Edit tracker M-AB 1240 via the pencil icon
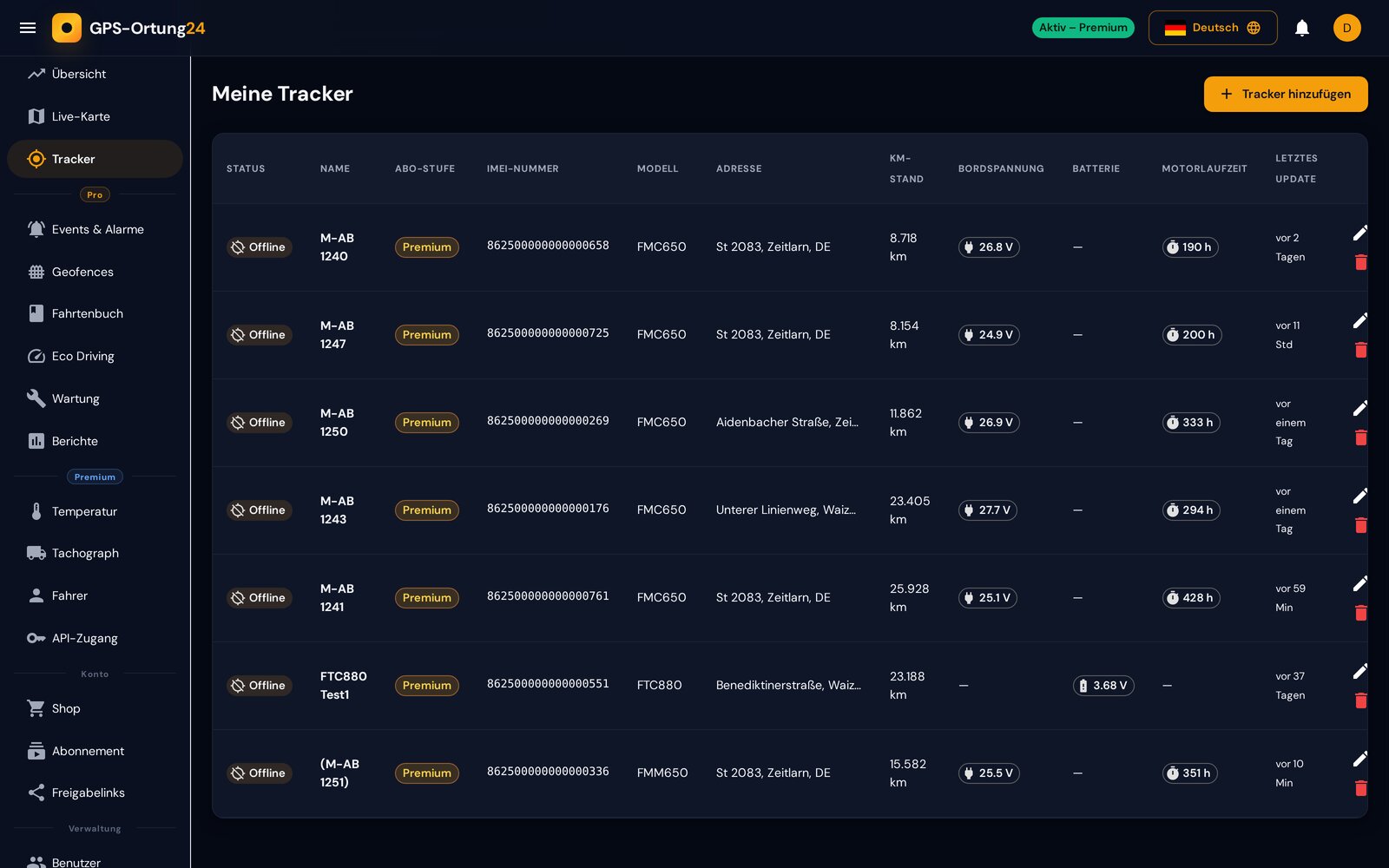Image resolution: width=1389 pixels, height=868 pixels. tap(1360, 233)
